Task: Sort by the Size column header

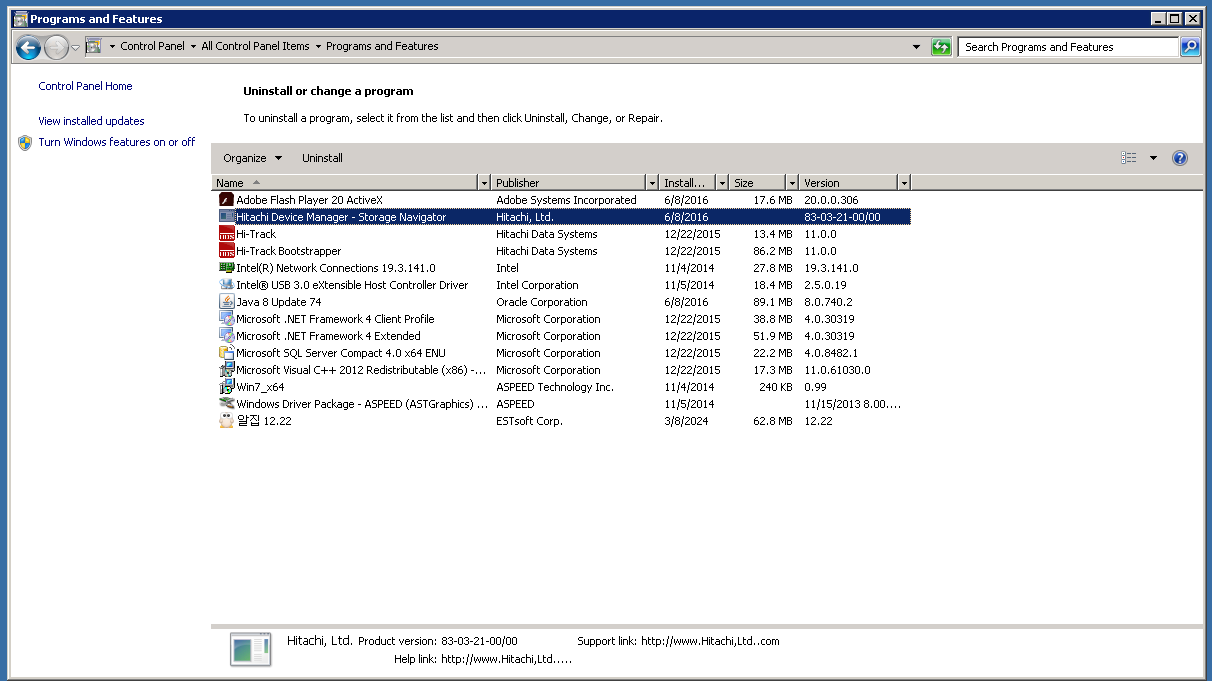Action: click(757, 183)
